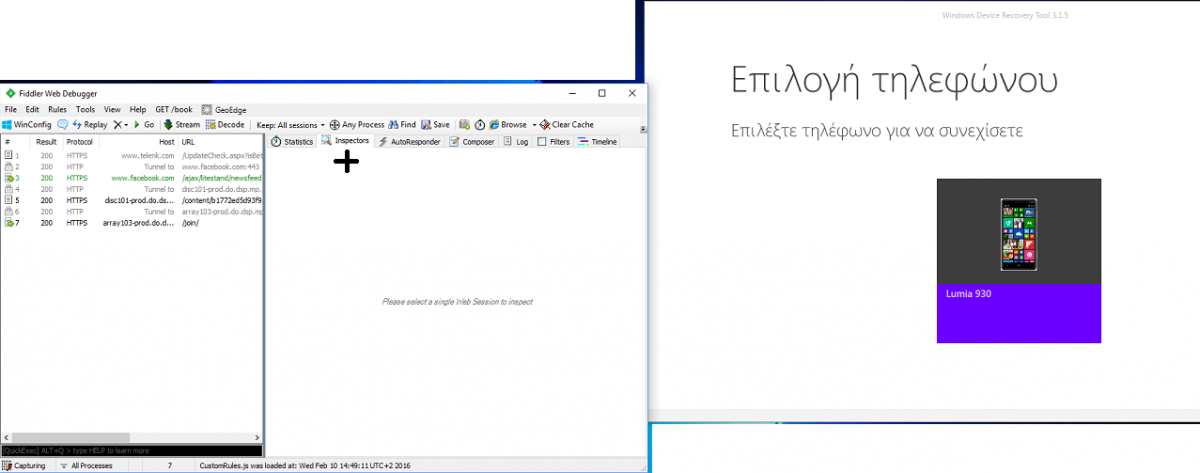Click the session list horizontal scrollbar
The width and height of the screenshot is (1200, 473).
click(x=132, y=437)
